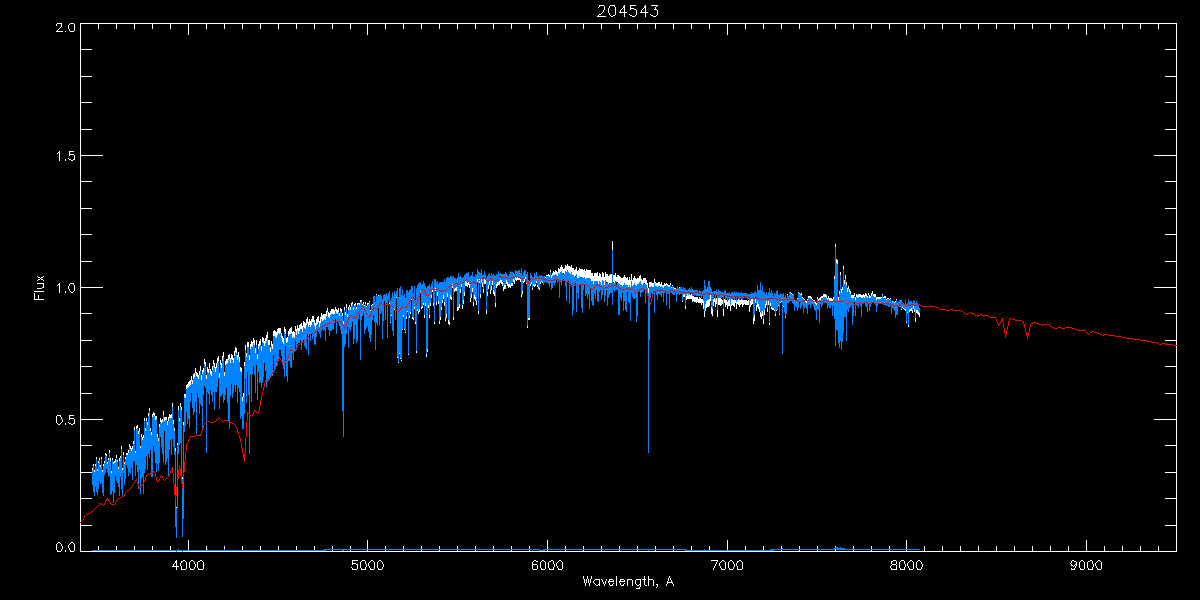Click the 9000 wavelength tick label

(x=1086, y=562)
